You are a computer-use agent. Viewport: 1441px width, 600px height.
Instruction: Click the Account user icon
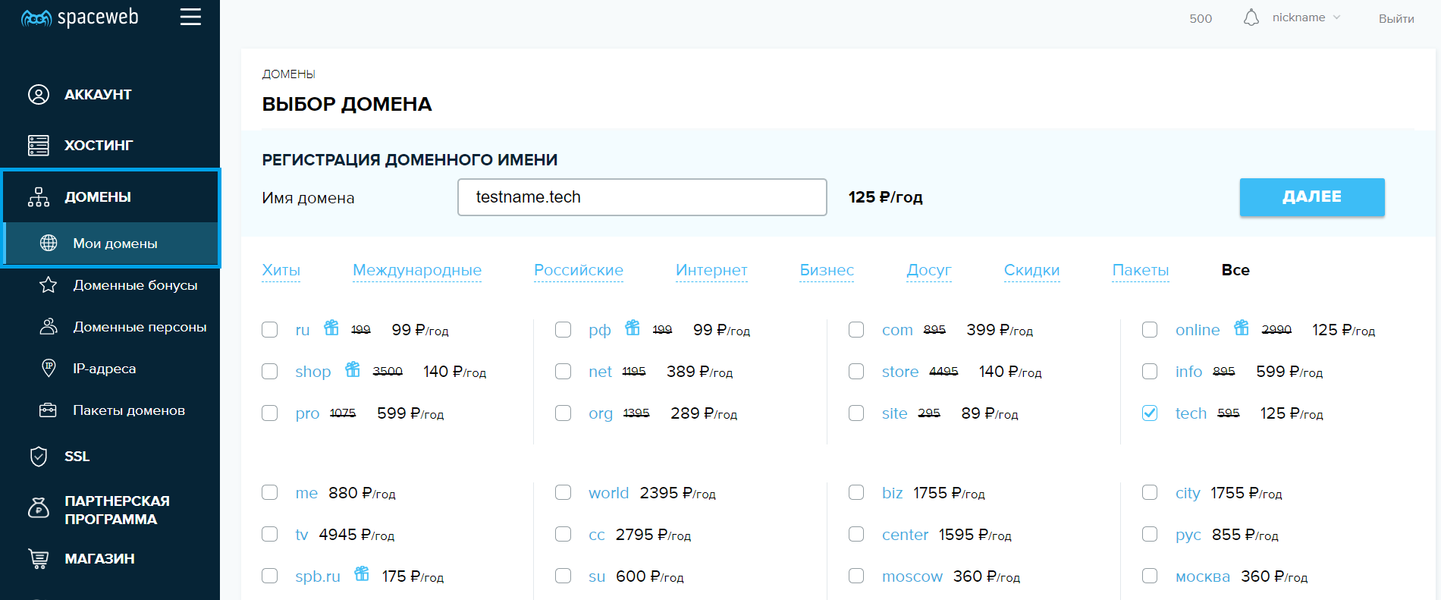click(38, 95)
